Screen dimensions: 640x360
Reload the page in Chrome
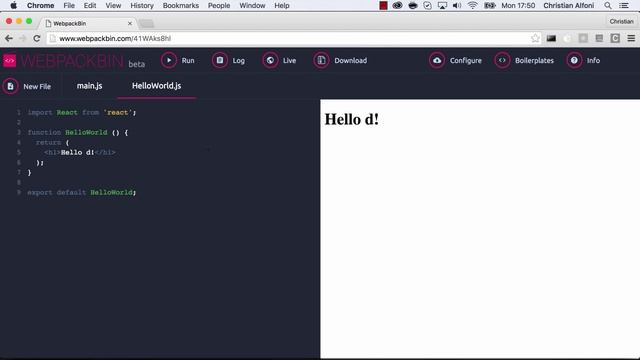[37, 38]
